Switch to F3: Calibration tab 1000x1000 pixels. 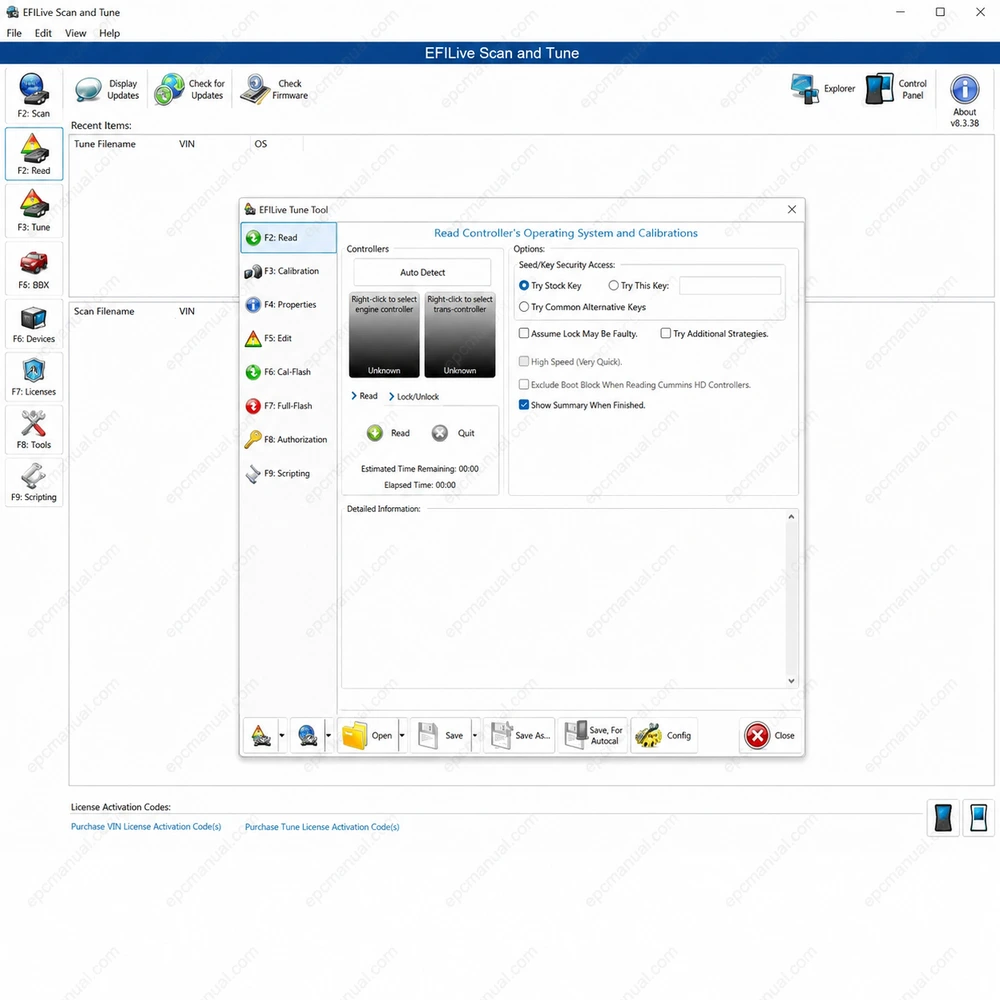tap(288, 271)
